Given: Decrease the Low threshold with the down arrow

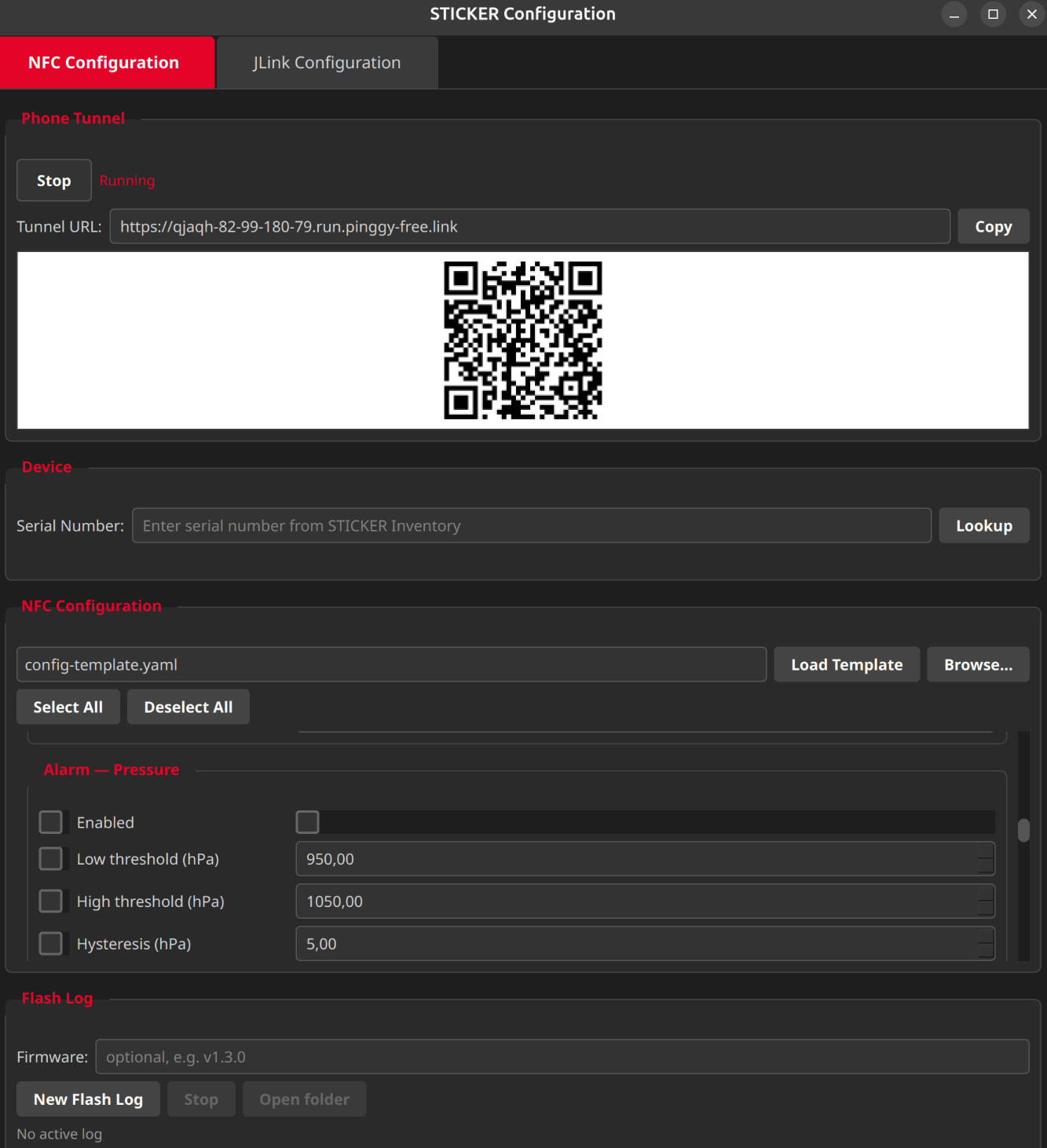Looking at the screenshot, I should [x=986, y=867].
